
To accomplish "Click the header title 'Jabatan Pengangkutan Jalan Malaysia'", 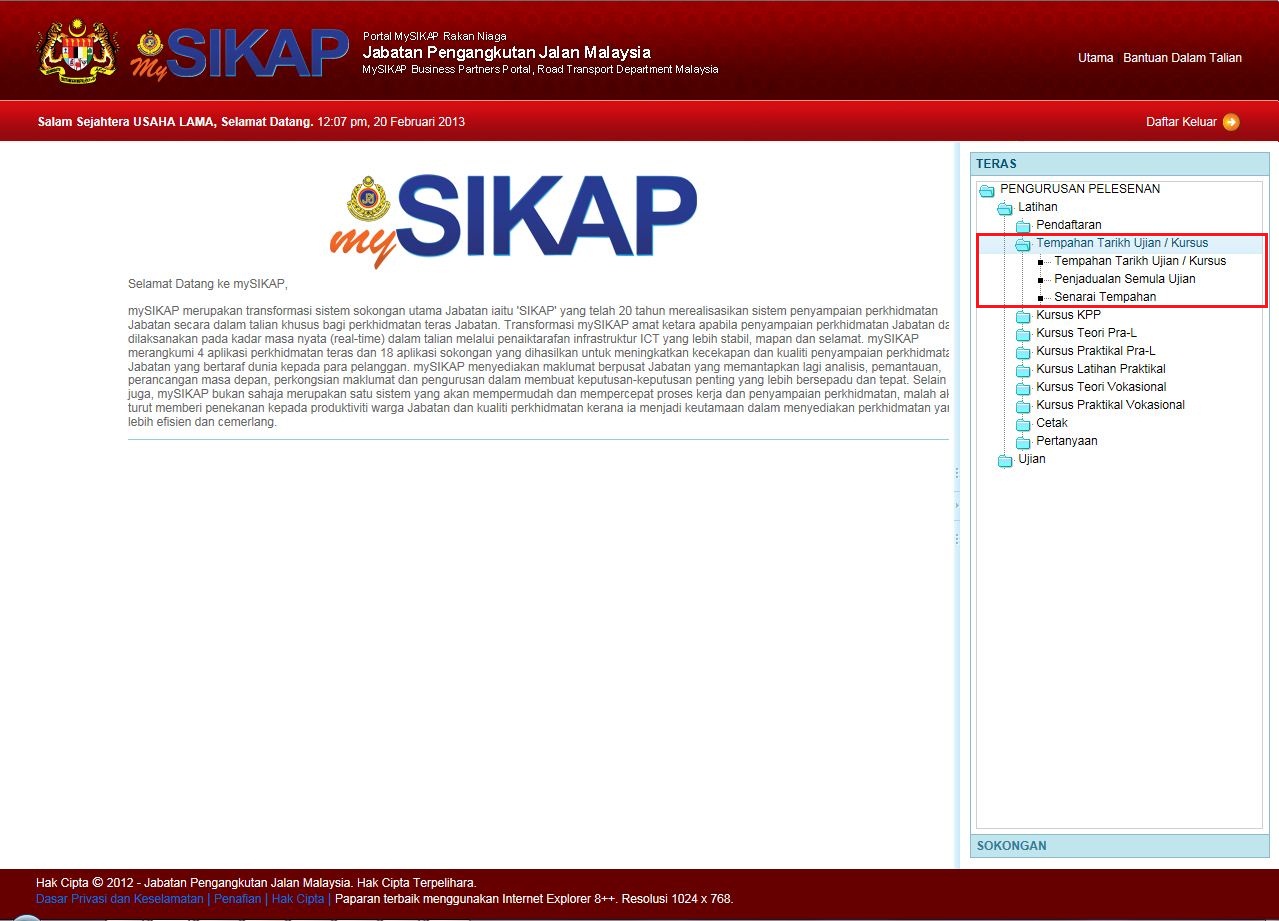I will pos(506,52).
